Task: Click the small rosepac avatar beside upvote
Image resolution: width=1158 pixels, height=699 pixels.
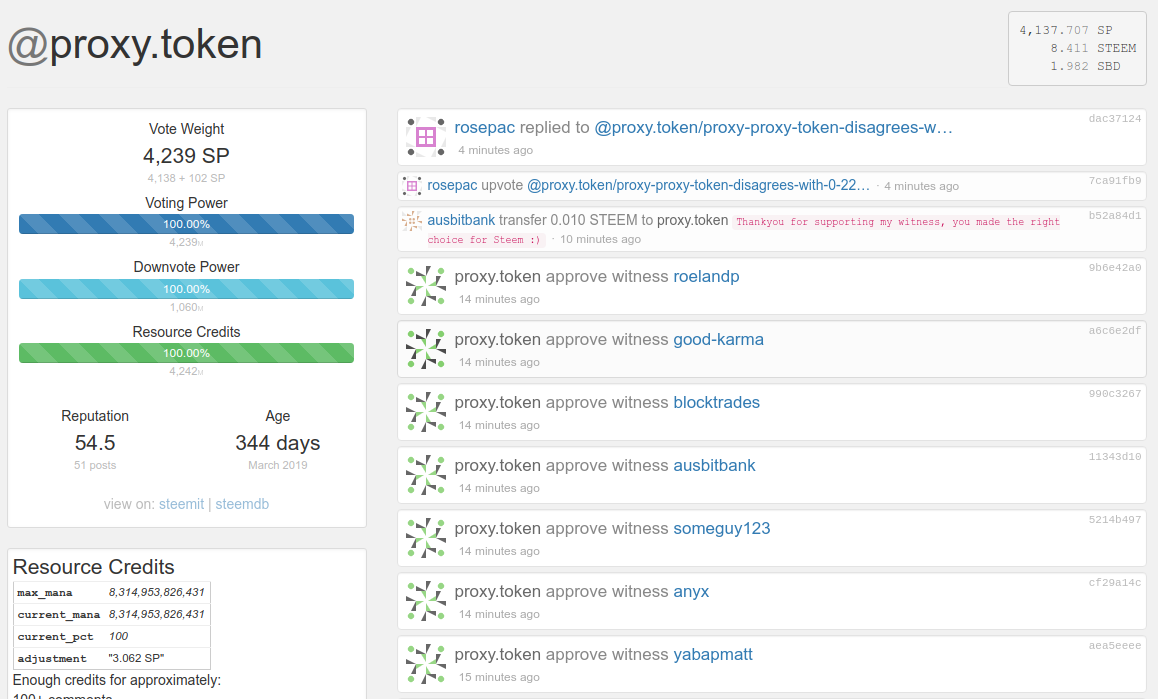Action: coord(411,186)
